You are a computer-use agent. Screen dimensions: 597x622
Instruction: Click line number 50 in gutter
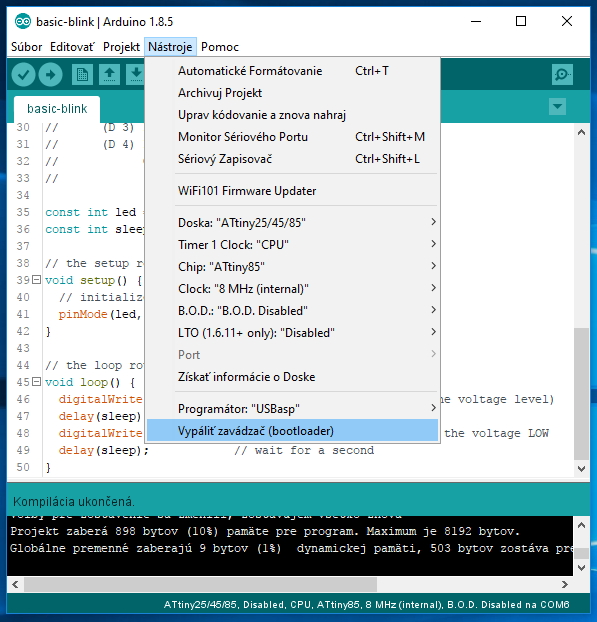click(x=23, y=467)
